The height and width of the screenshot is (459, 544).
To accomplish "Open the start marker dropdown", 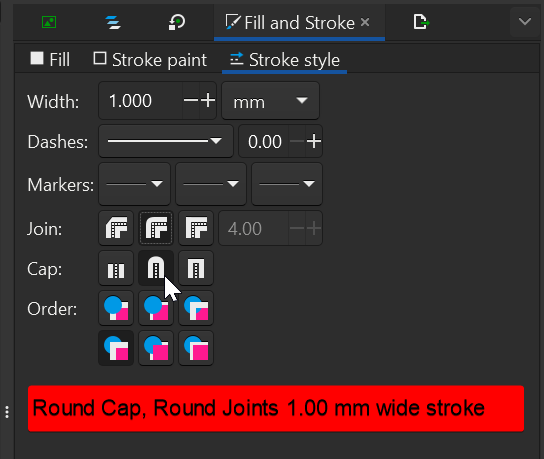I will pyautogui.click(x=134, y=184).
